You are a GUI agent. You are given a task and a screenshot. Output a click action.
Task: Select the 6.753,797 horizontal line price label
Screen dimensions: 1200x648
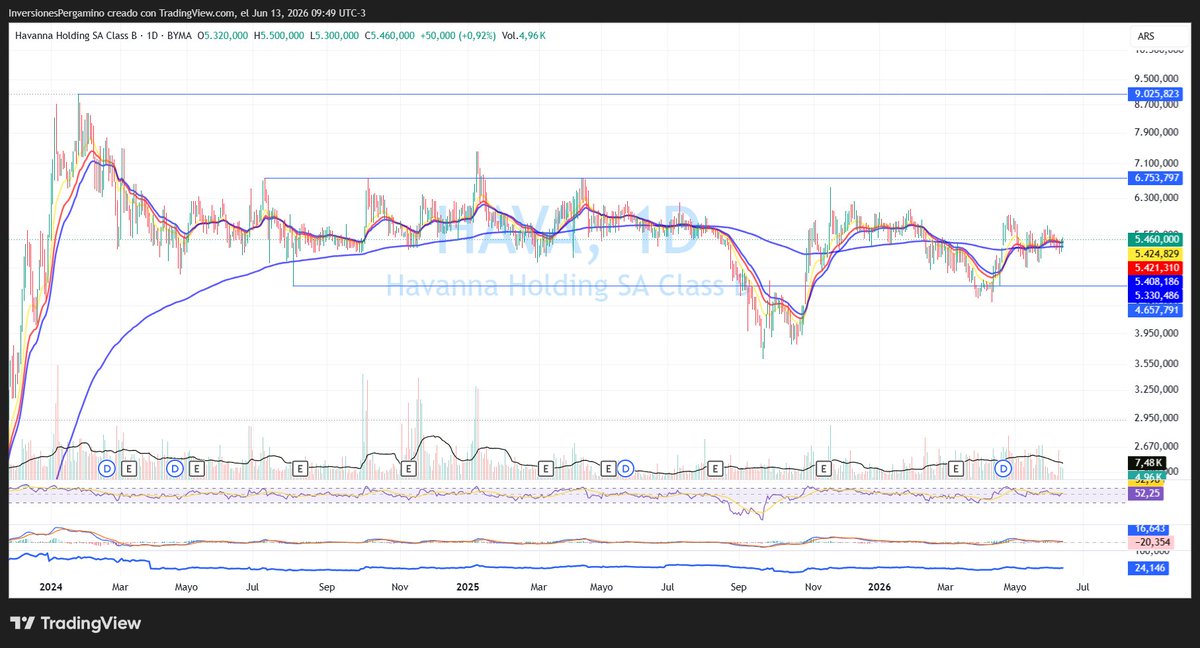[x=1156, y=178]
